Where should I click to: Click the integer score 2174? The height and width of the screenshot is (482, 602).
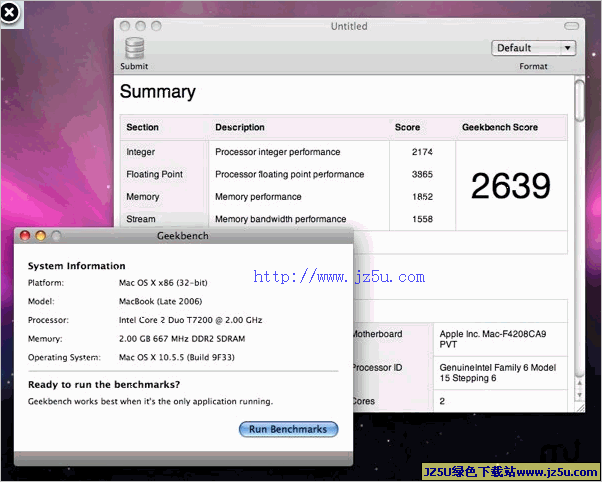click(422, 152)
